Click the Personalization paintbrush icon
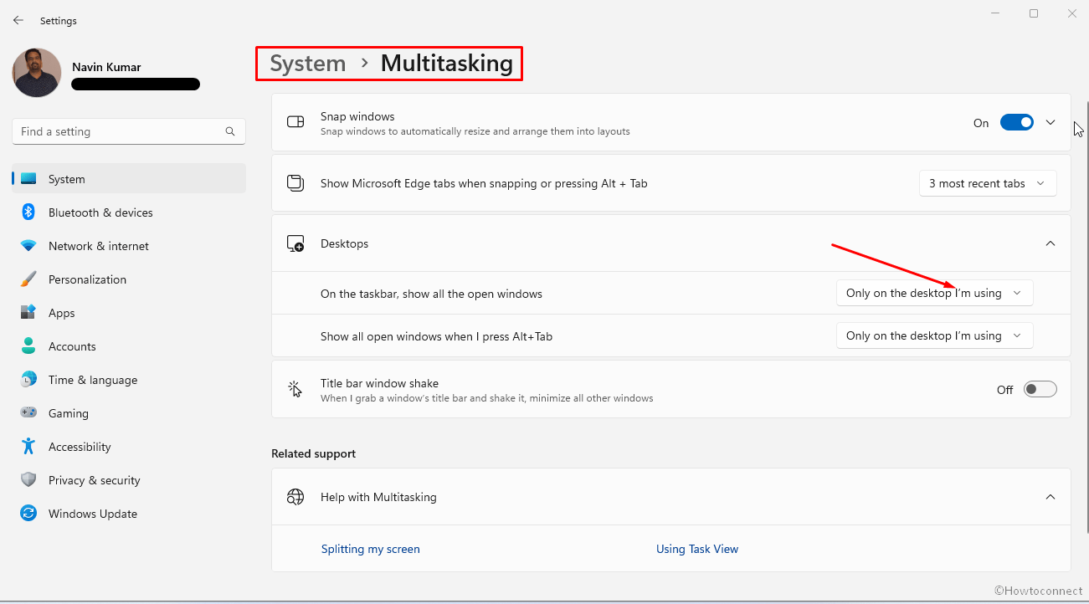Image resolution: width=1089 pixels, height=604 pixels. pyautogui.click(x=28, y=279)
